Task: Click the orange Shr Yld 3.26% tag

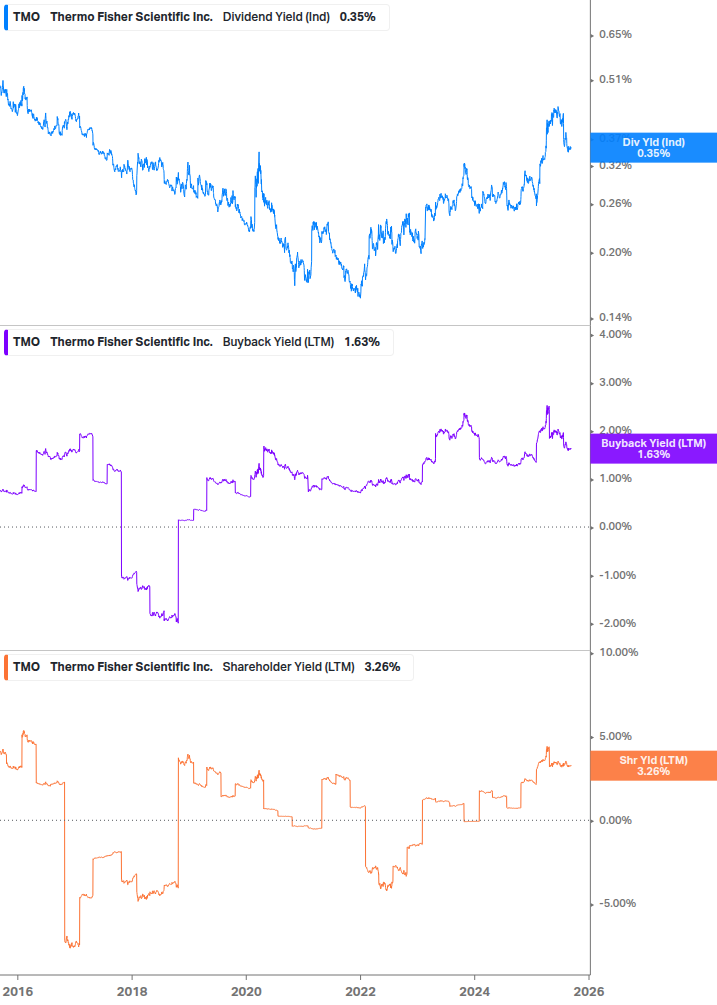Action: tap(653, 765)
